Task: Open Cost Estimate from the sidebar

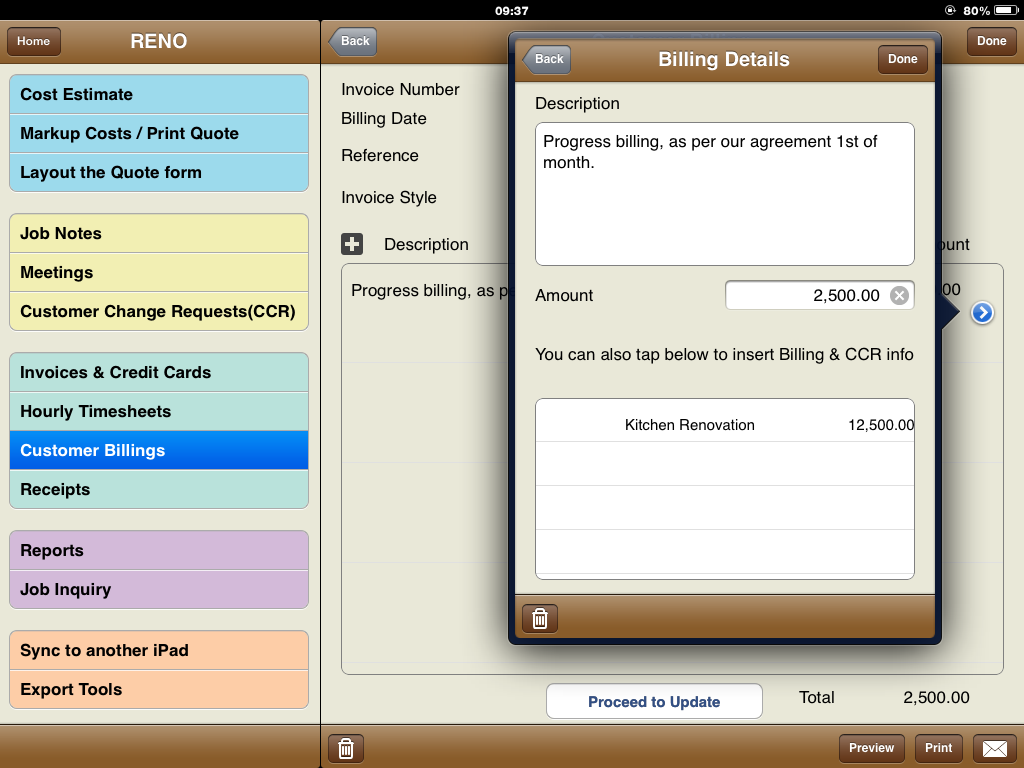Action: 159,94
